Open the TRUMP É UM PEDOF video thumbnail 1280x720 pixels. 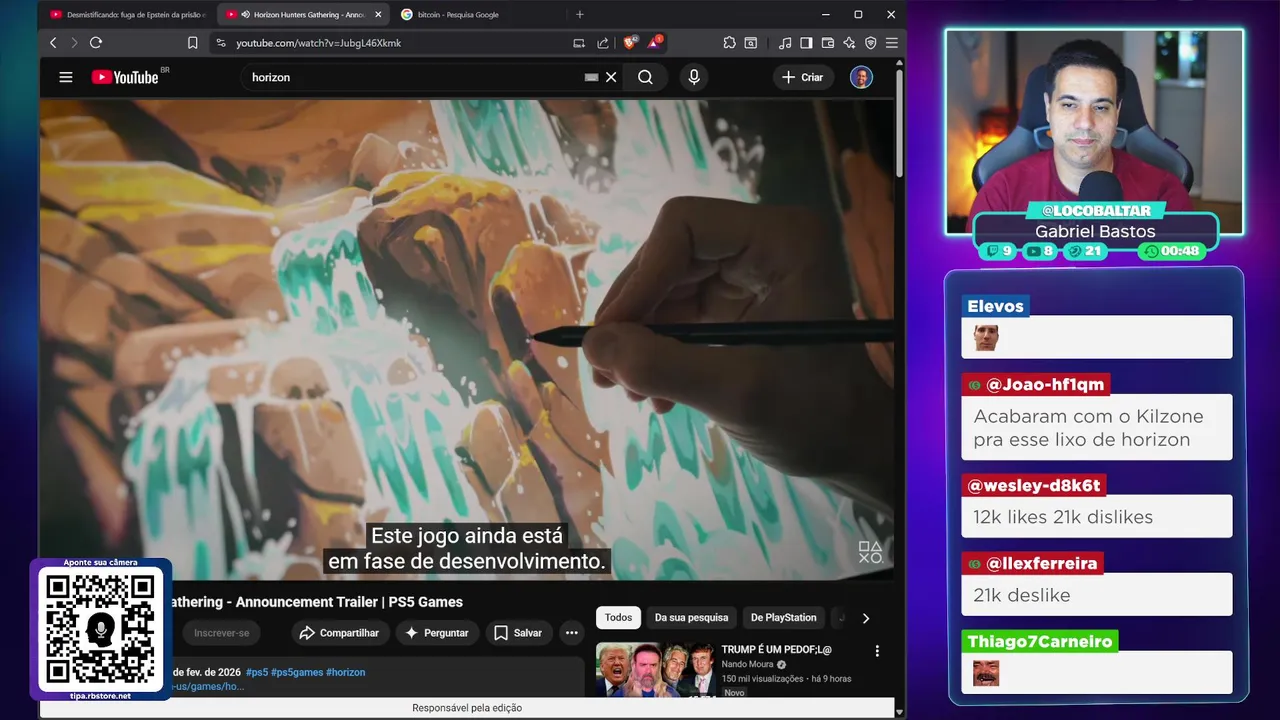(x=655, y=669)
